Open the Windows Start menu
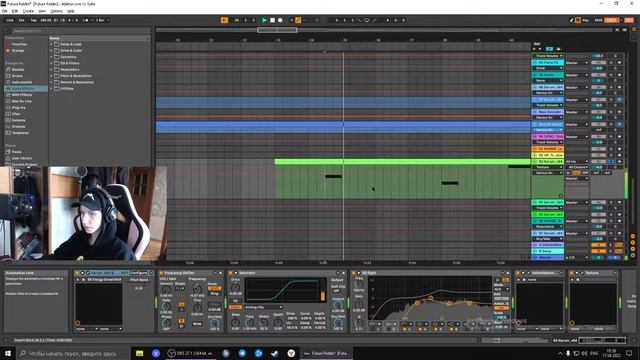Screen dimensions: 640x360 pyautogui.click(x=7, y=353)
